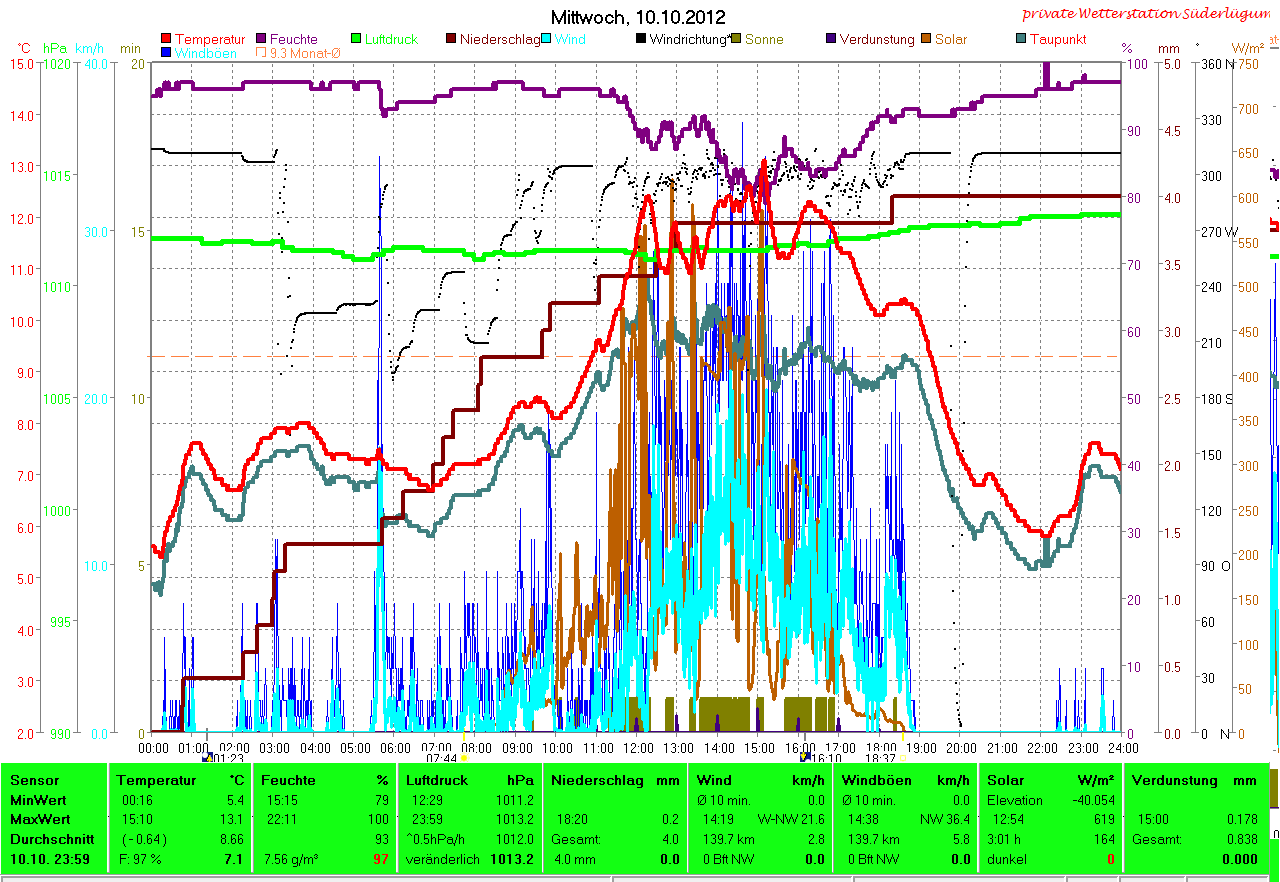Click the dark red Niederschlag legend square
The image size is (1280, 882).
452,39
